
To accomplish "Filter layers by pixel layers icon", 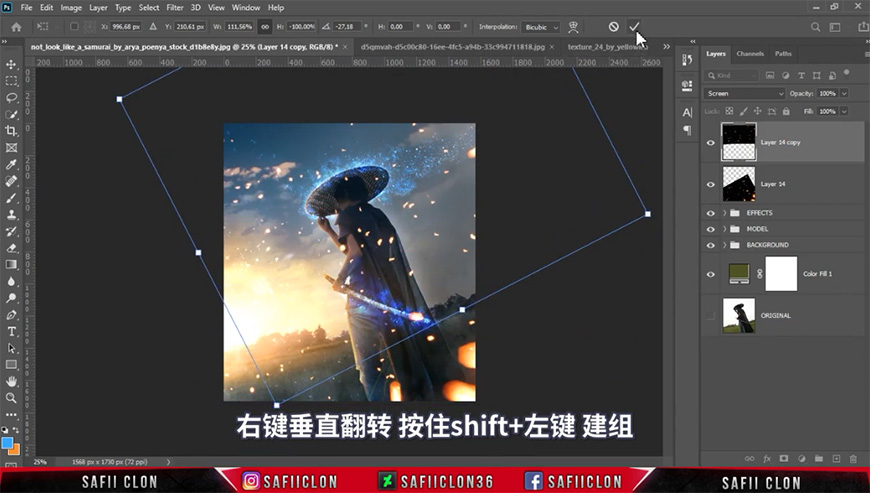I will [x=770, y=75].
